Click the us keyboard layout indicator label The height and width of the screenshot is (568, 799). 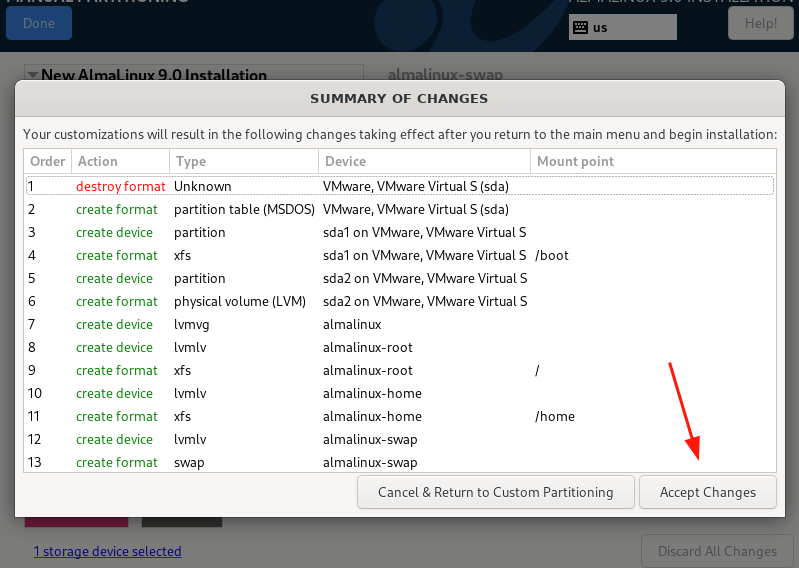(600, 28)
